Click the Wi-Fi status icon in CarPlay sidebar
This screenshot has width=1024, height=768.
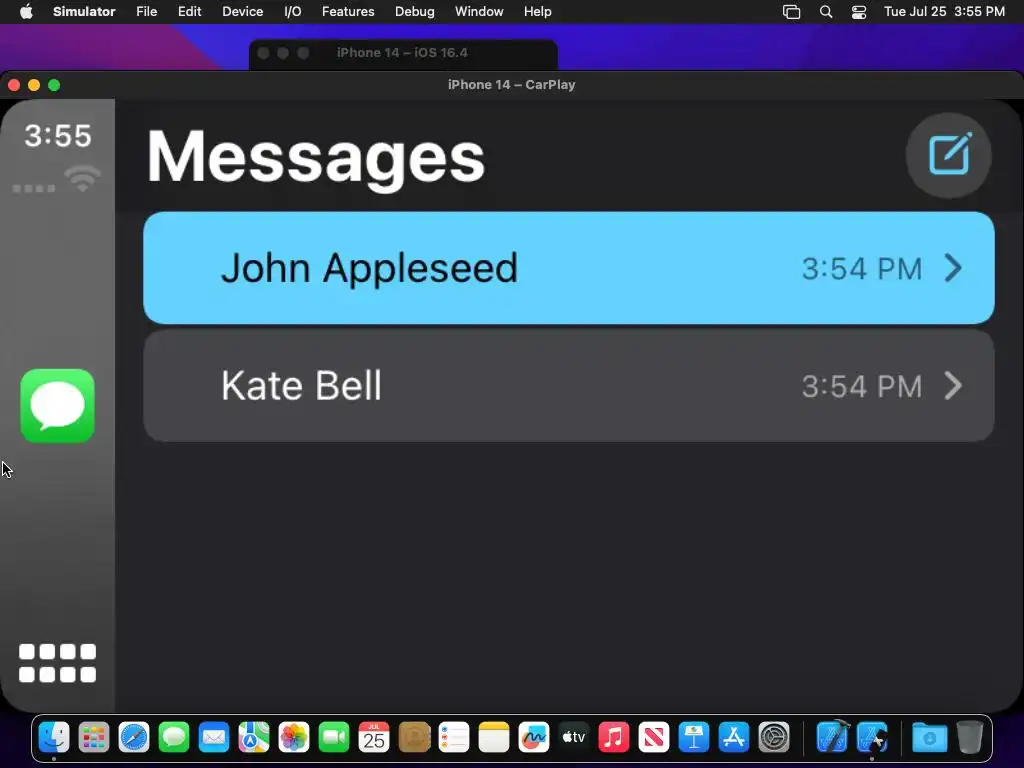point(82,179)
